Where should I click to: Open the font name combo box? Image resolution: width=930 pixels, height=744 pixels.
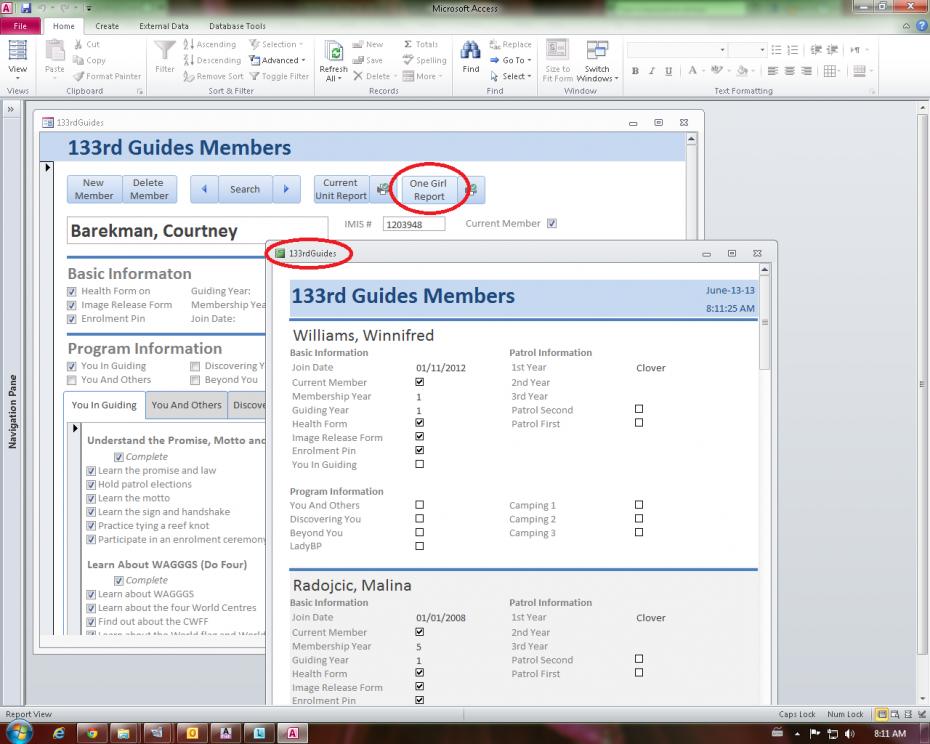coord(676,50)
